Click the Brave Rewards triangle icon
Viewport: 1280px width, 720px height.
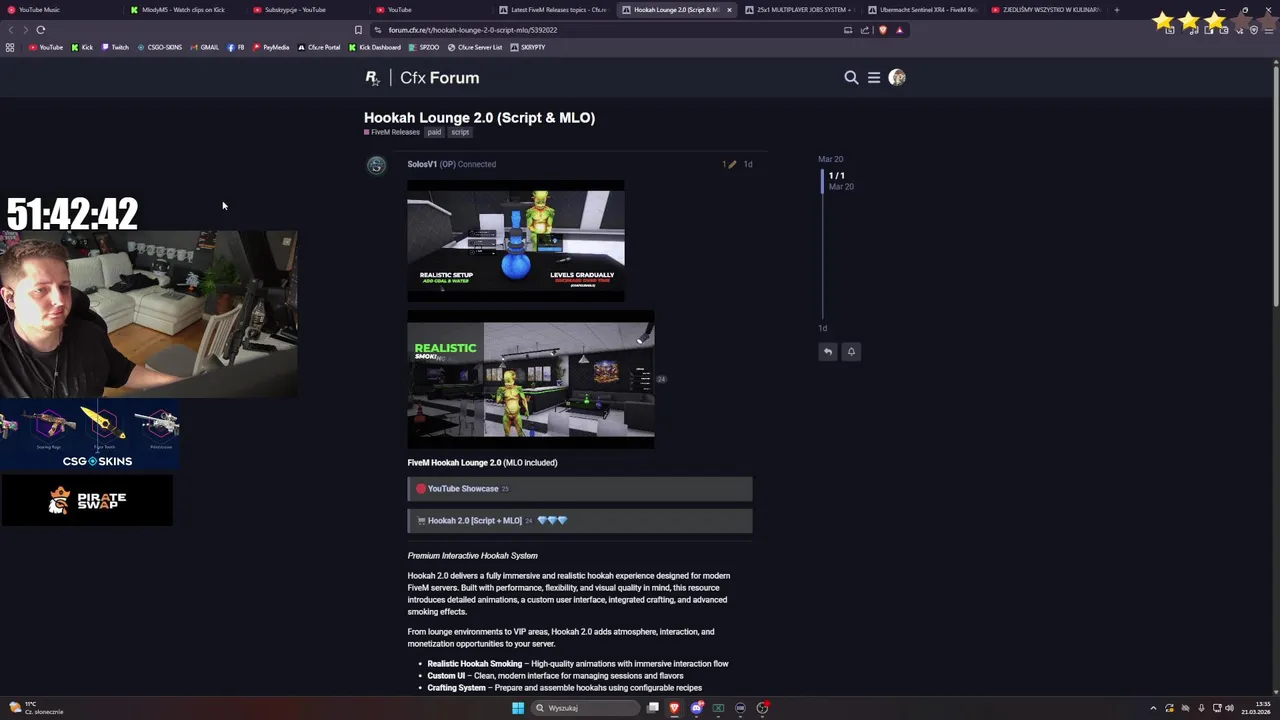click(899, 30)
